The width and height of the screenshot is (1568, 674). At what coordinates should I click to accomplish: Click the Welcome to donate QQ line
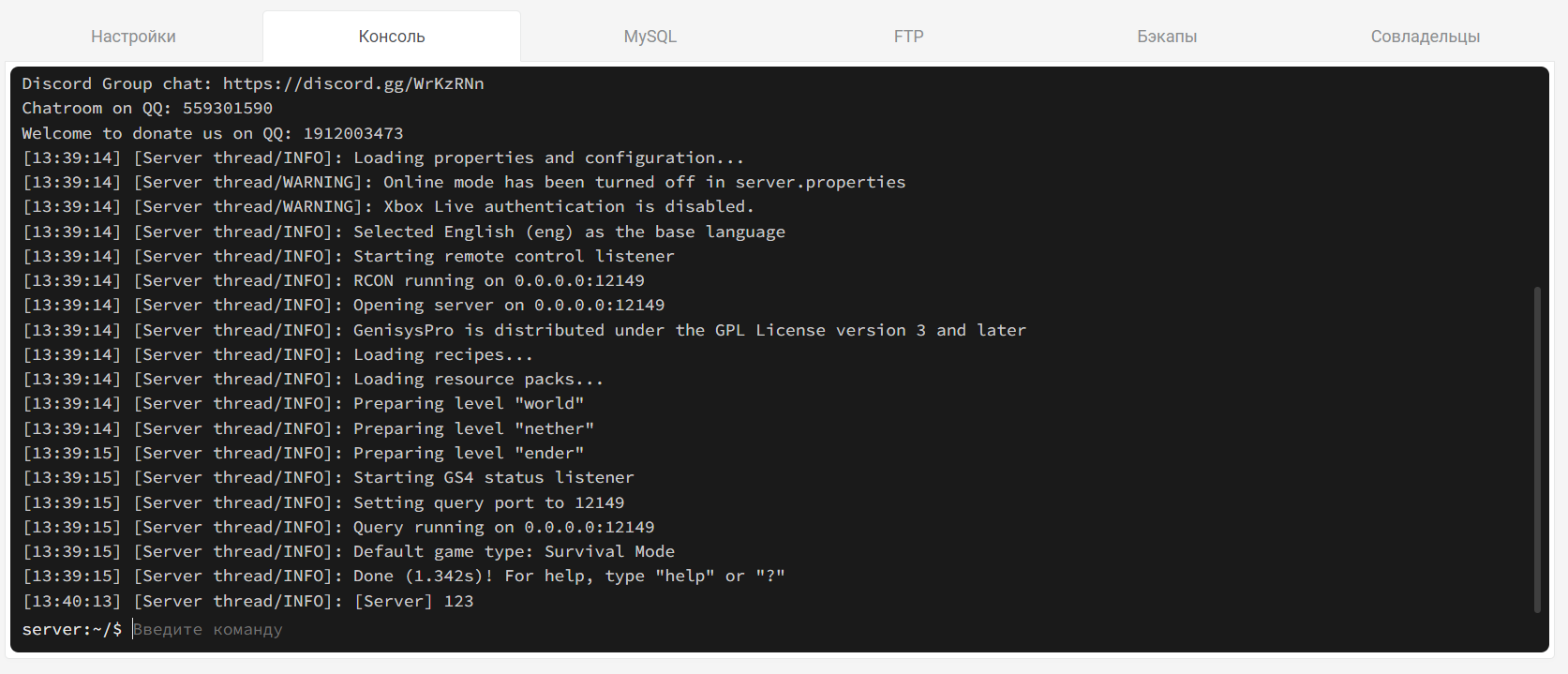coord(213,133)
